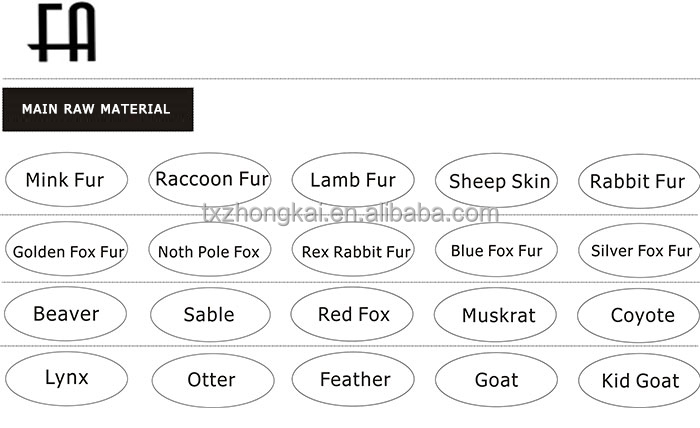Viewport: 700px width, 428px height.
Task: Click the Sheep Skin oval
Action: tap(496, 181)
